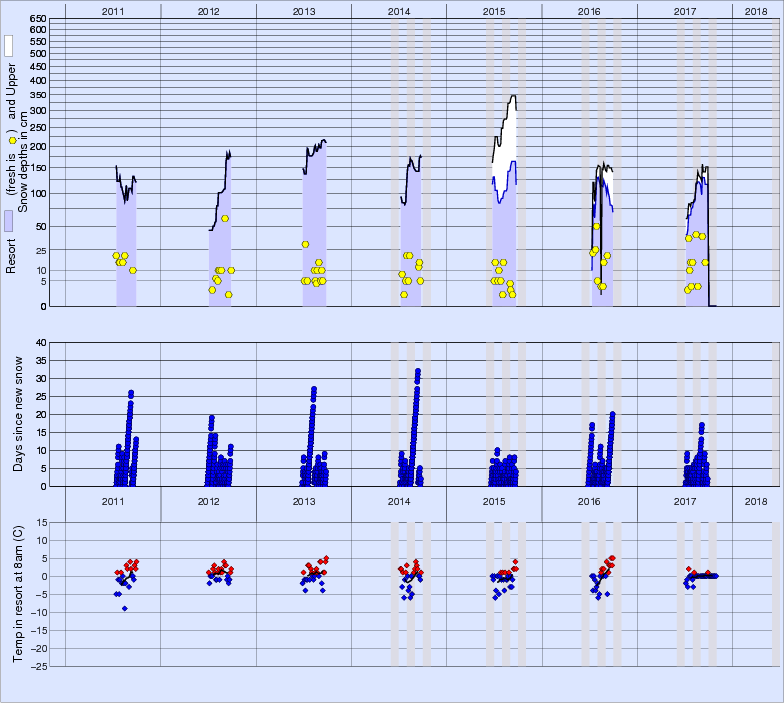The height and width of the screenshot is (703, 784).
Task: Click the peak of 2015 upper snow depth line
Action: (x=513, y=96)
